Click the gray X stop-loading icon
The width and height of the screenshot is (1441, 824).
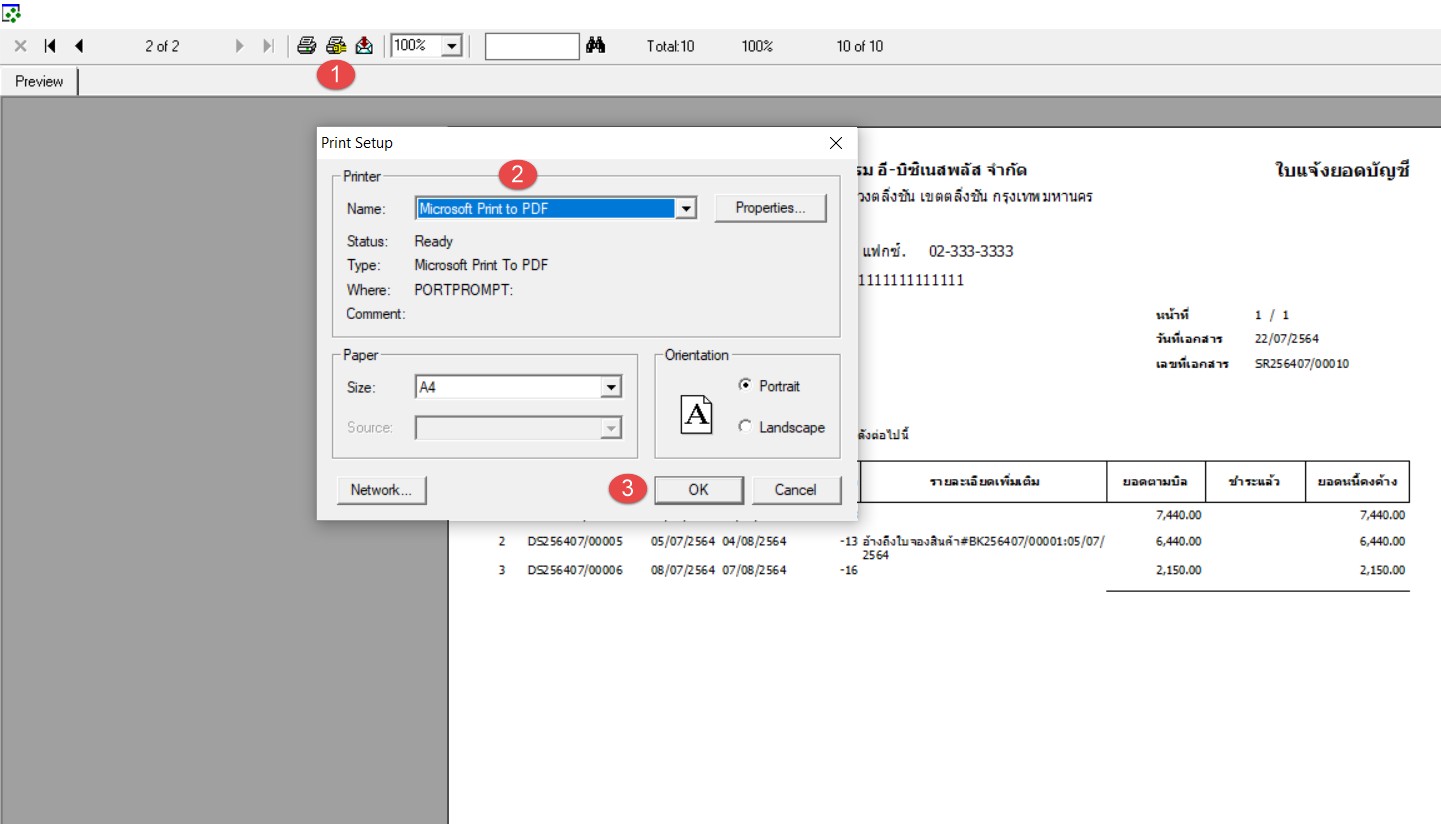pyautogui.click(x=20, y=46)
